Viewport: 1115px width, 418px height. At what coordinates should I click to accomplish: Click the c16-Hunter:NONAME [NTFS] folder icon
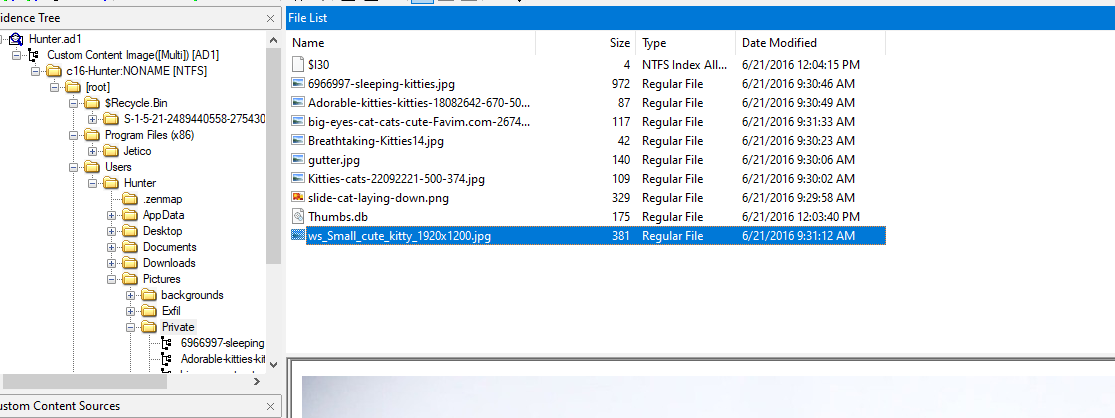pos(53,71)
